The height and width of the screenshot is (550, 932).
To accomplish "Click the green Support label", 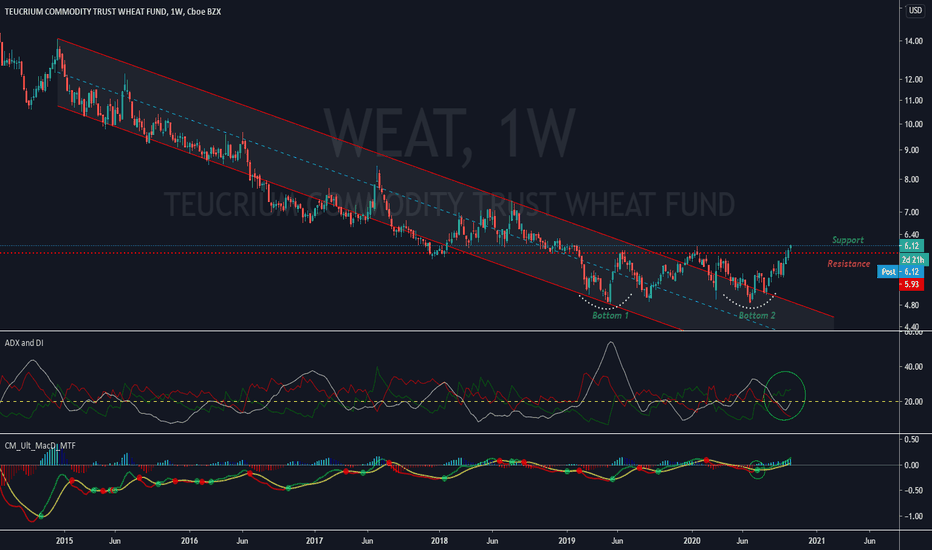I will pos(848,240).
